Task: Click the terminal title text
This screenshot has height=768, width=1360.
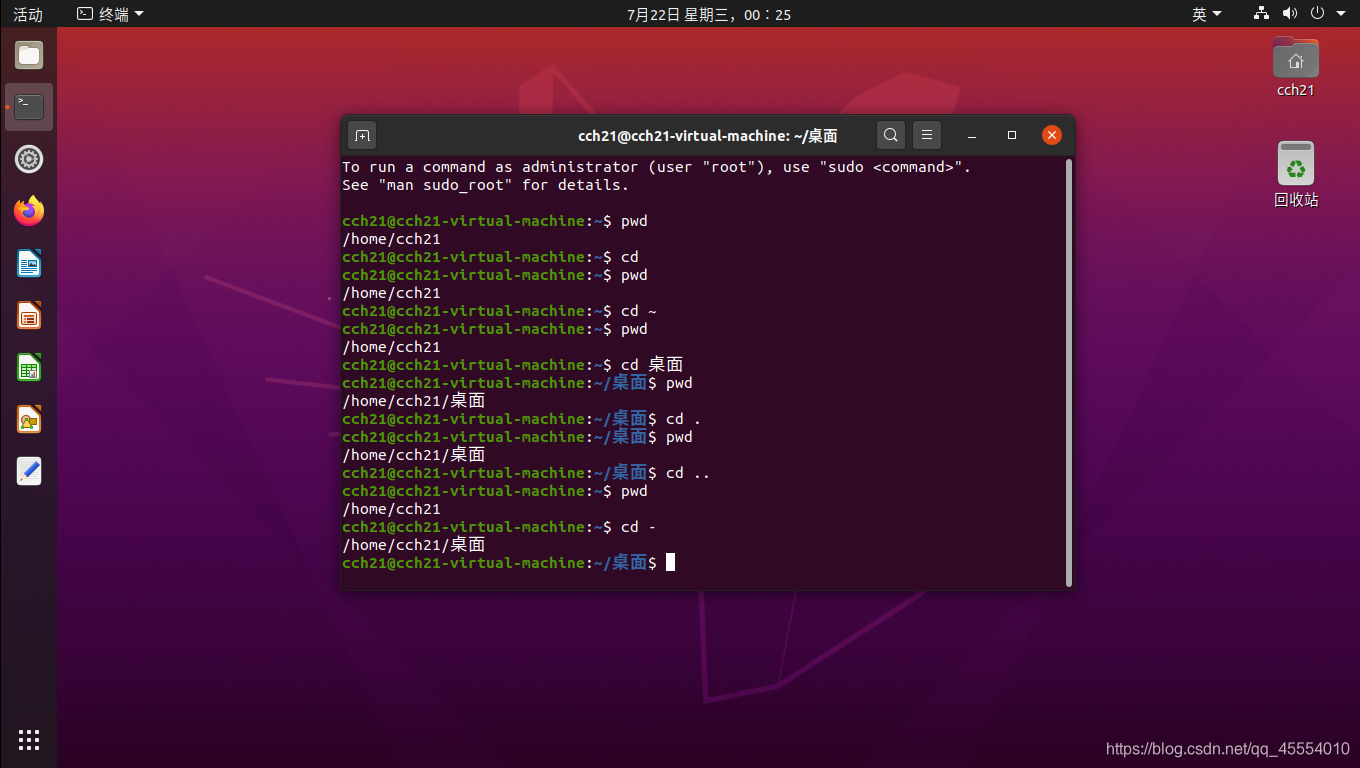Action: [708, 136]
